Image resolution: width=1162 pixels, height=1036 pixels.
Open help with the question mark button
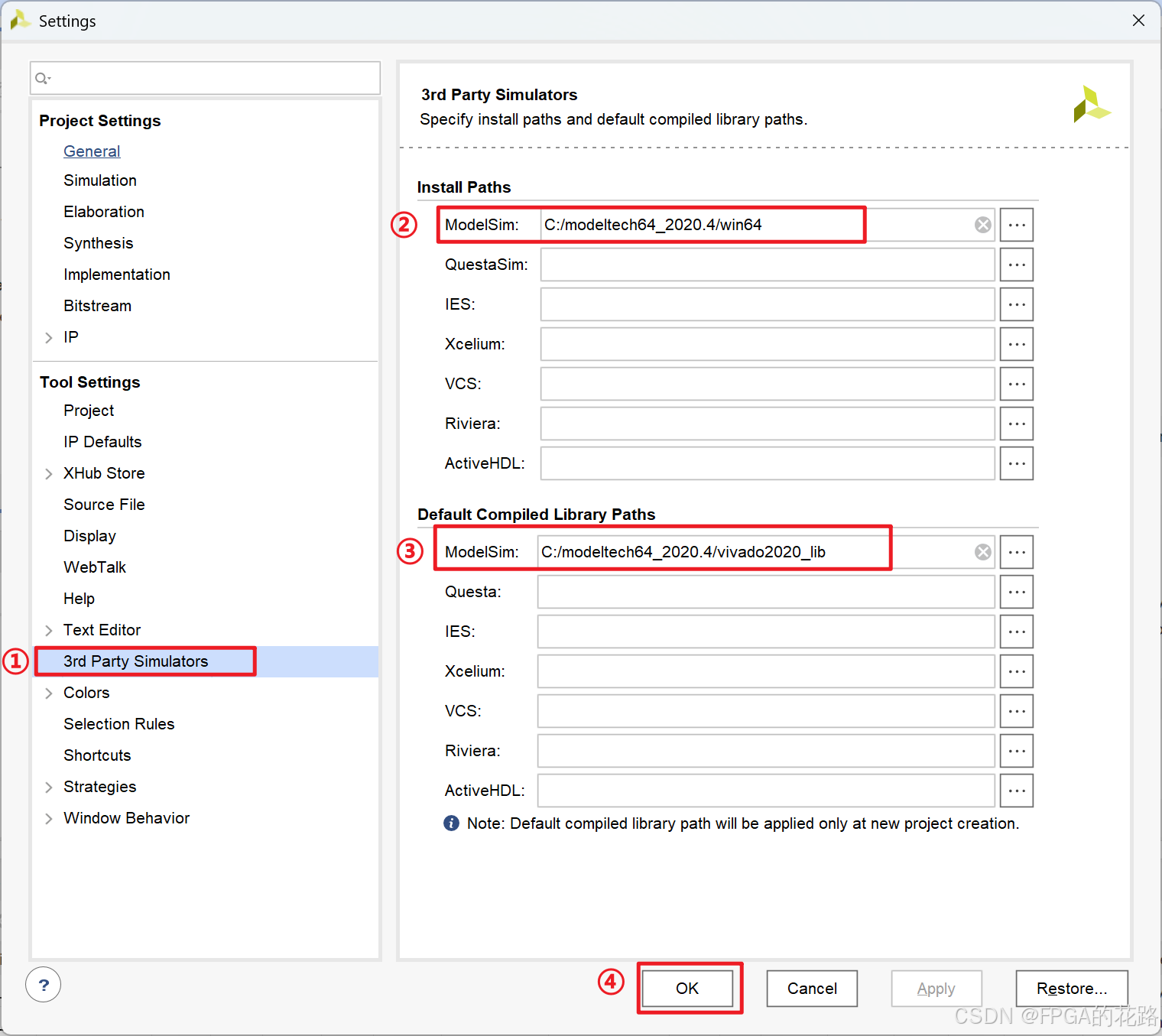(x=44, y=985)
